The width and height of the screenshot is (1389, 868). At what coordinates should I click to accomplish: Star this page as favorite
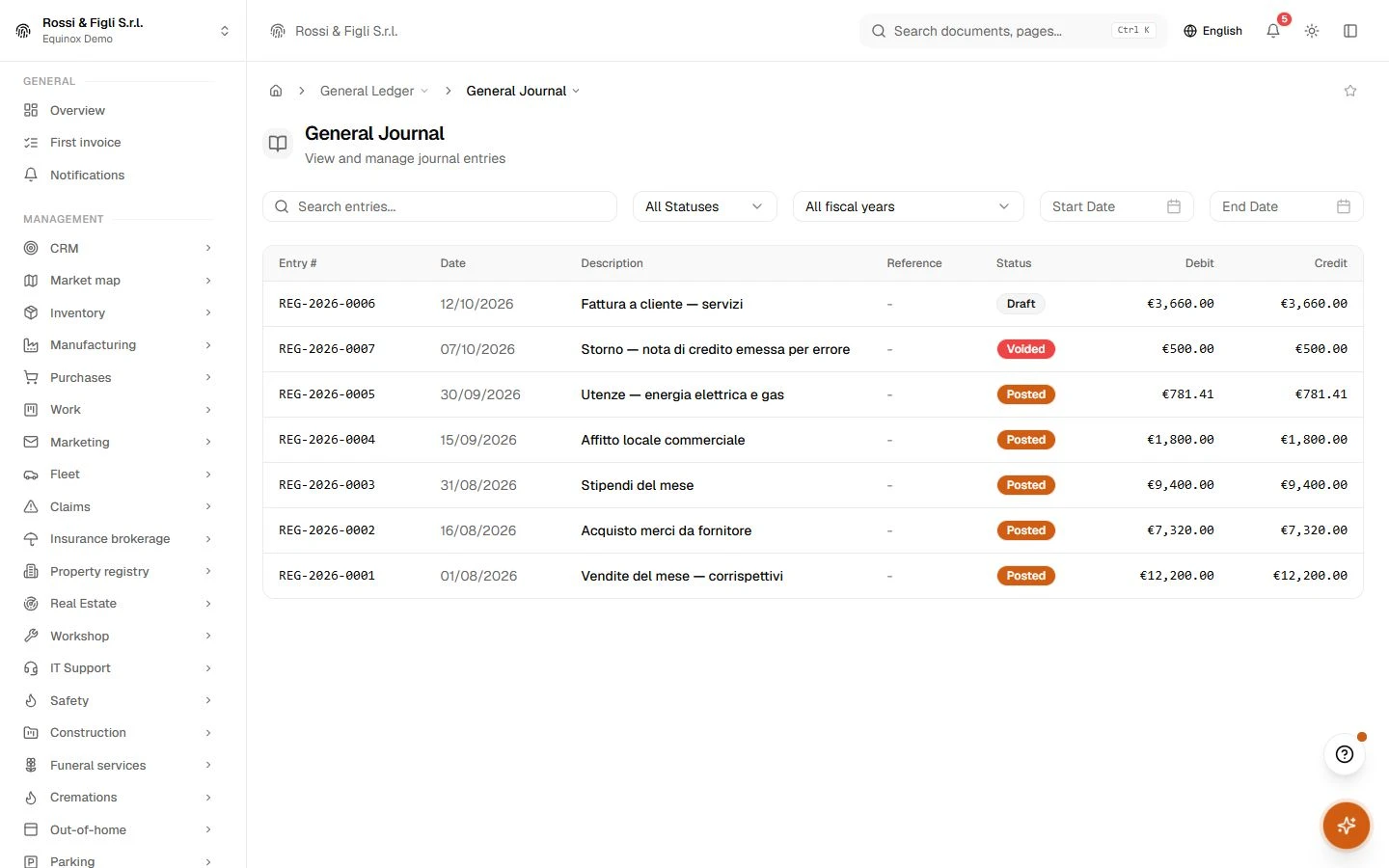click(x=1350, y=91)
